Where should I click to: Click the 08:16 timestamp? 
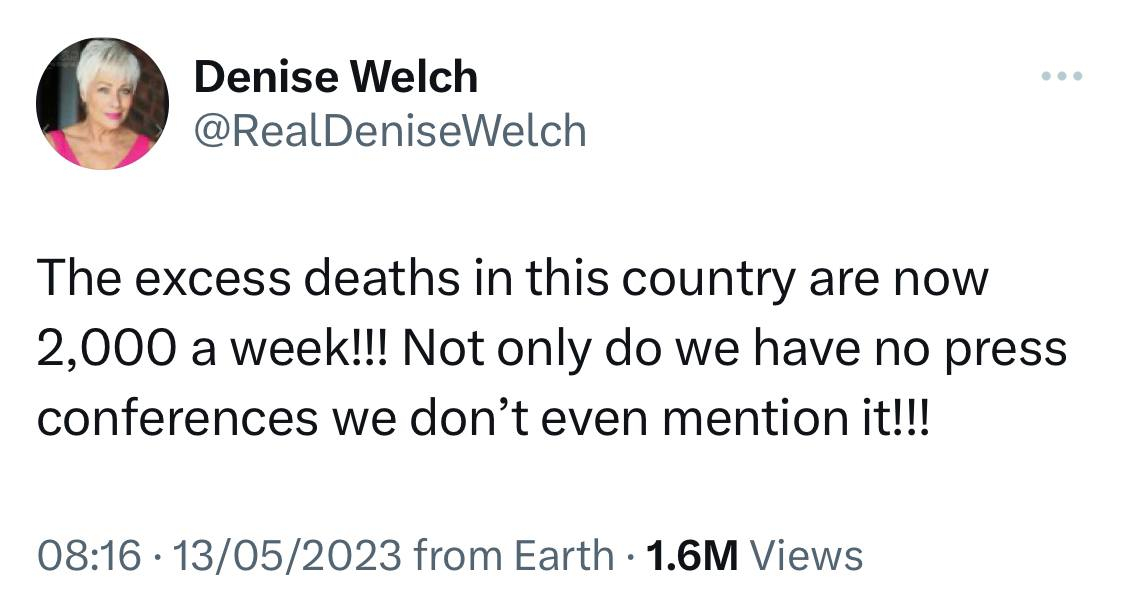pos(89,554)
